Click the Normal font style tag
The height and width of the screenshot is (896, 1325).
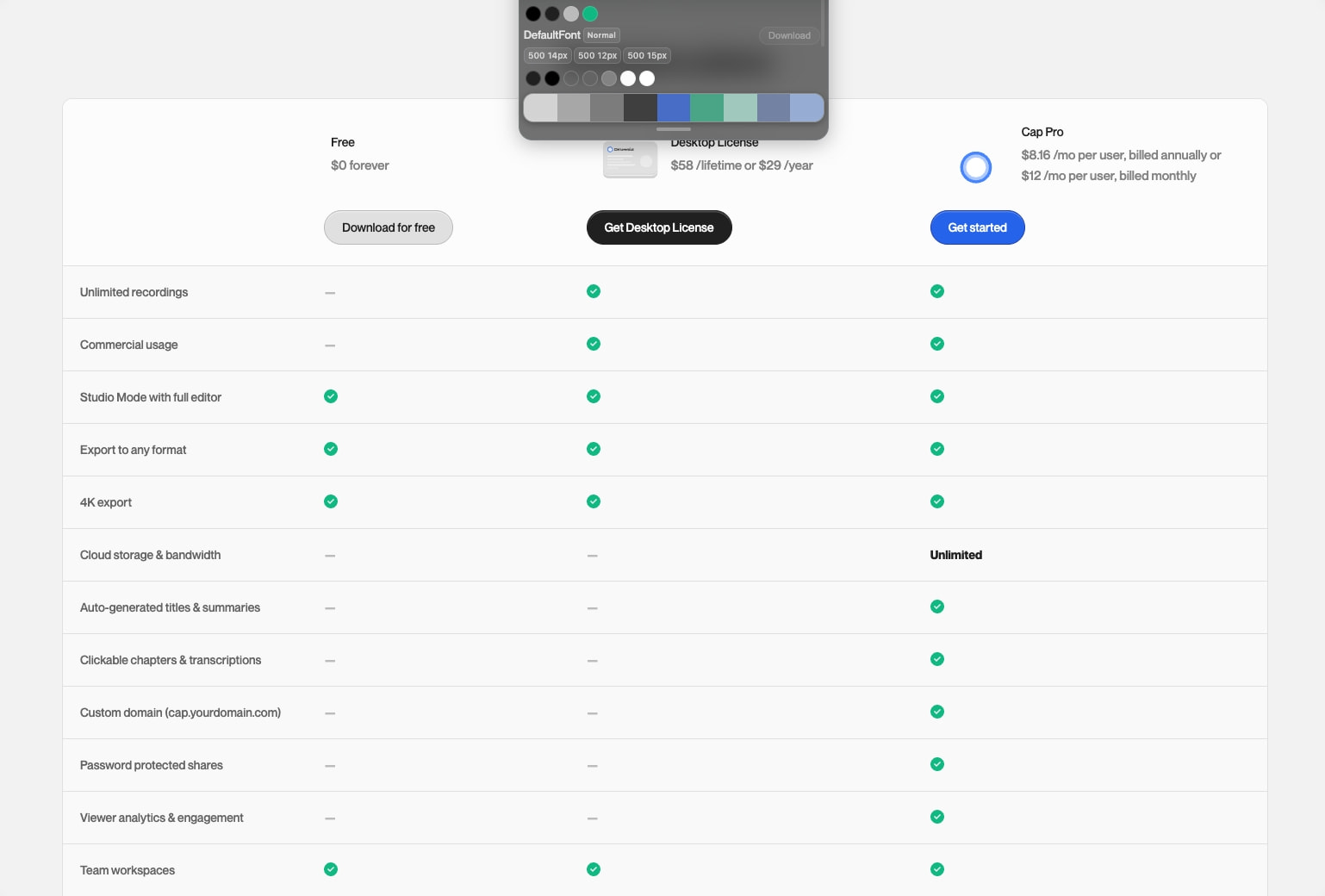click(x=601, y=35)
